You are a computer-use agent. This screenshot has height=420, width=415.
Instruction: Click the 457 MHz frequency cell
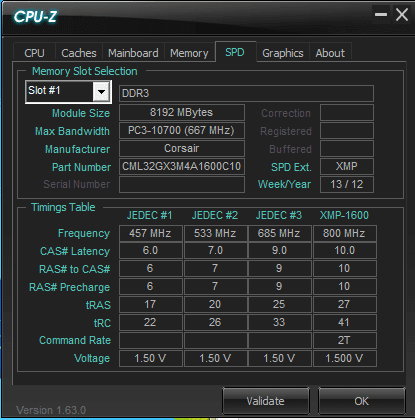point(151,233)
